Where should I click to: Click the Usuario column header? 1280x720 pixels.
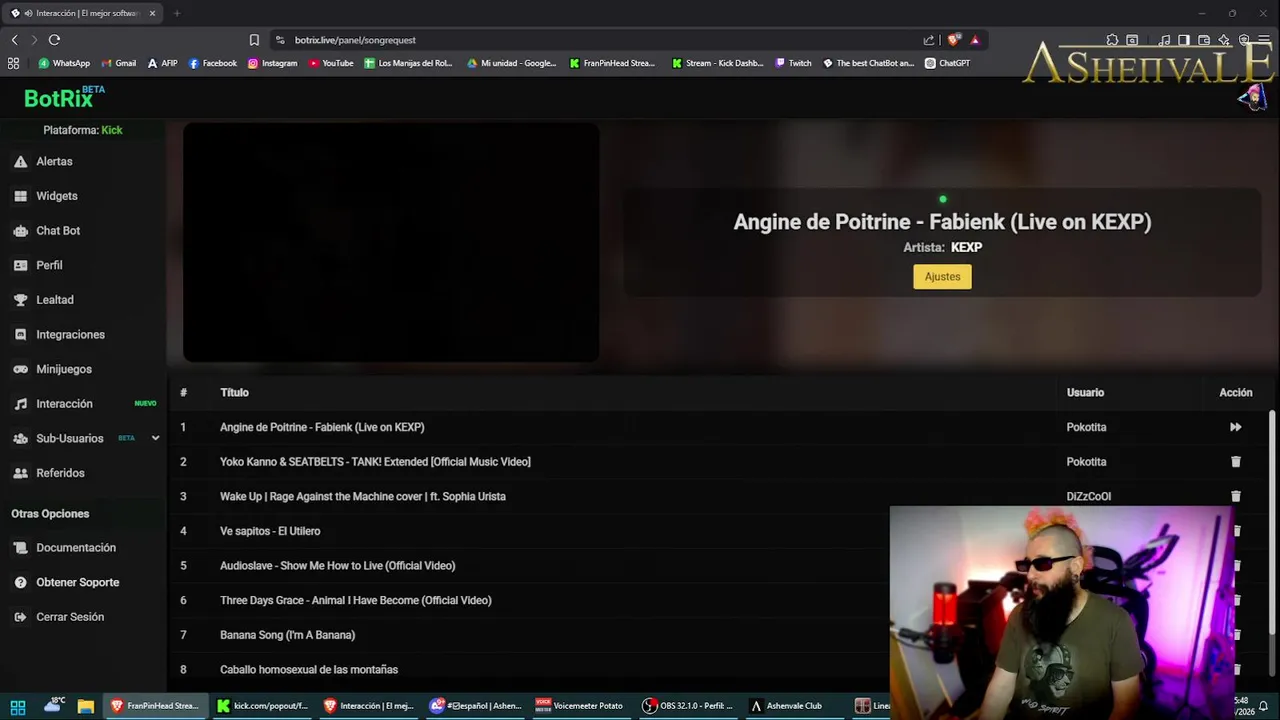[1085, 393]
